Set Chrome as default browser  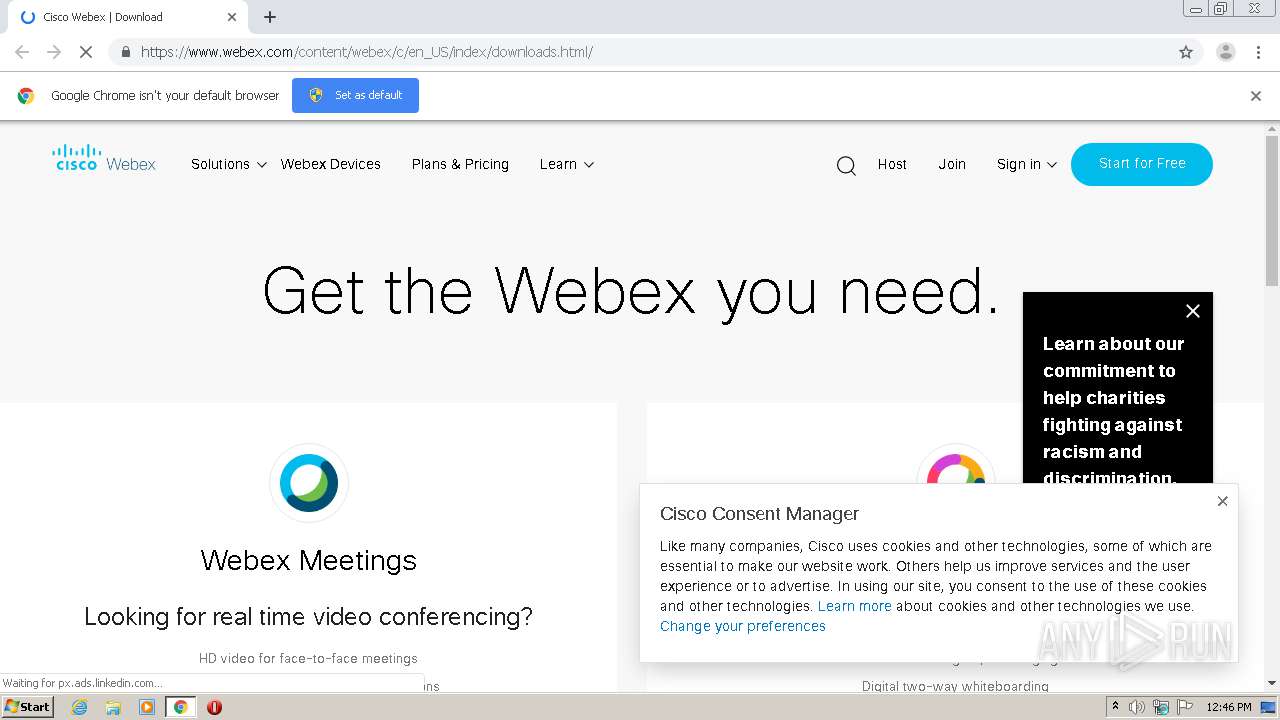pos(355,95)
